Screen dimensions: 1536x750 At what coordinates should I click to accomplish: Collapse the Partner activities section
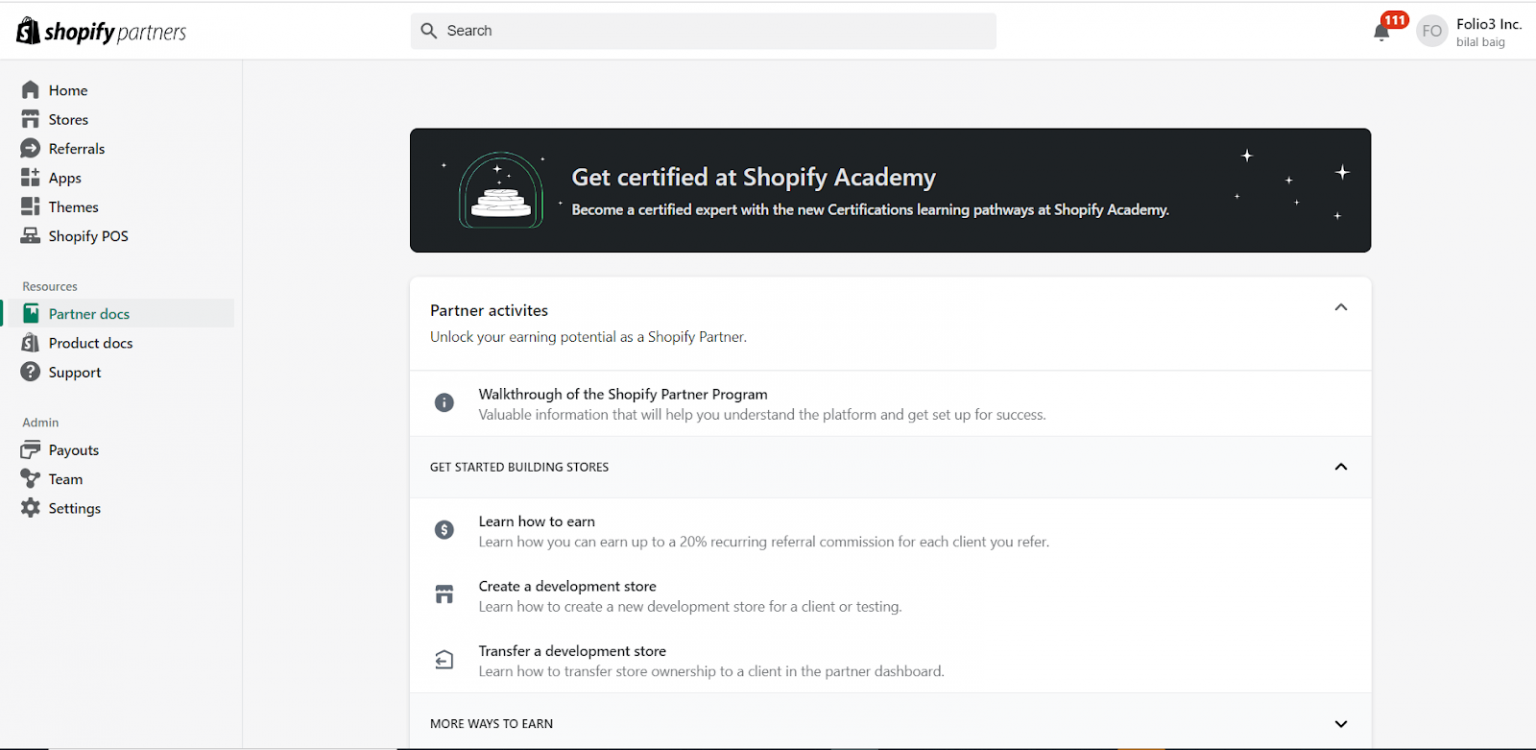pos(1340,307)
